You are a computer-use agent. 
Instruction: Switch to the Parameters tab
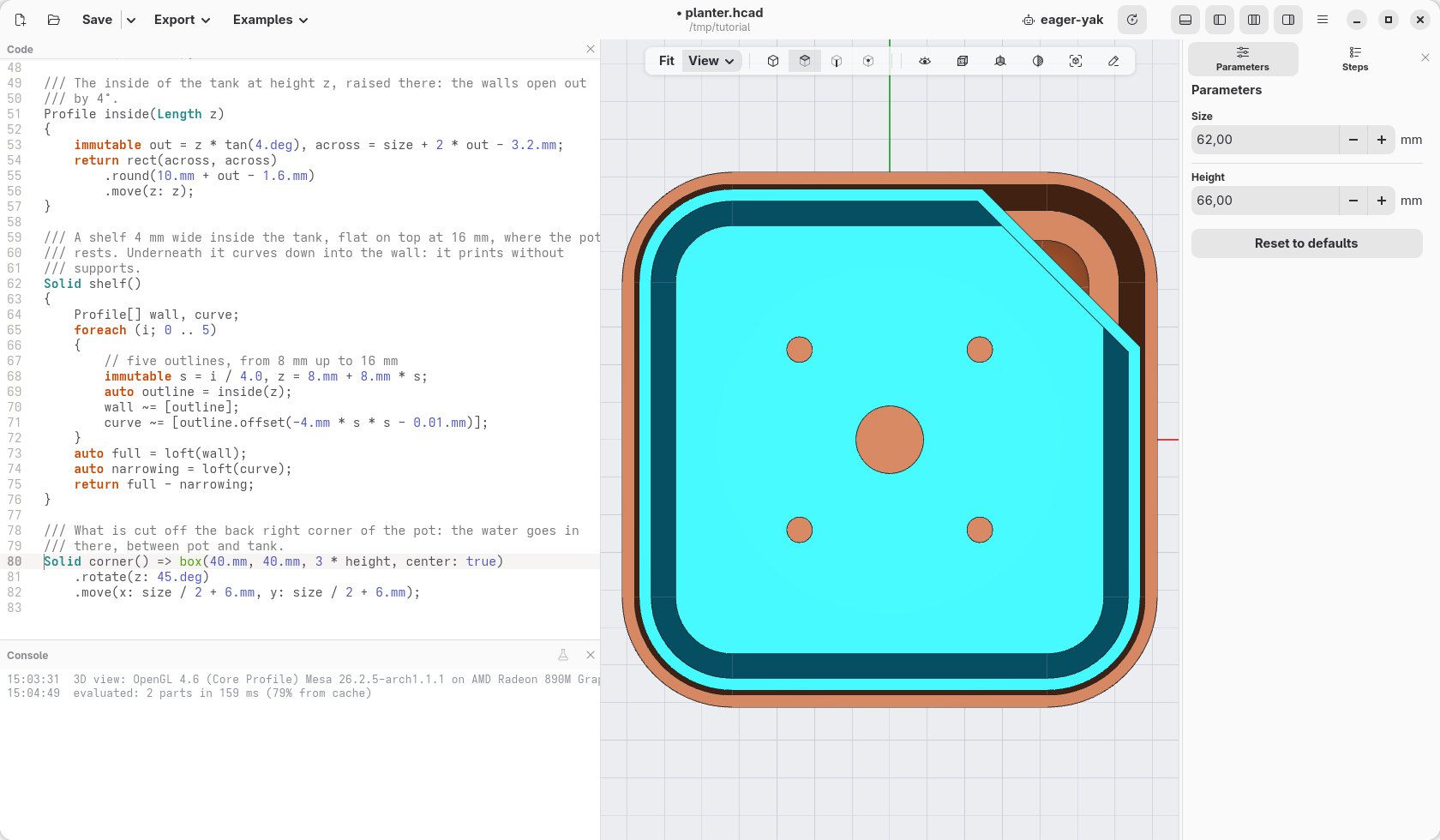tap(1243, 59)
